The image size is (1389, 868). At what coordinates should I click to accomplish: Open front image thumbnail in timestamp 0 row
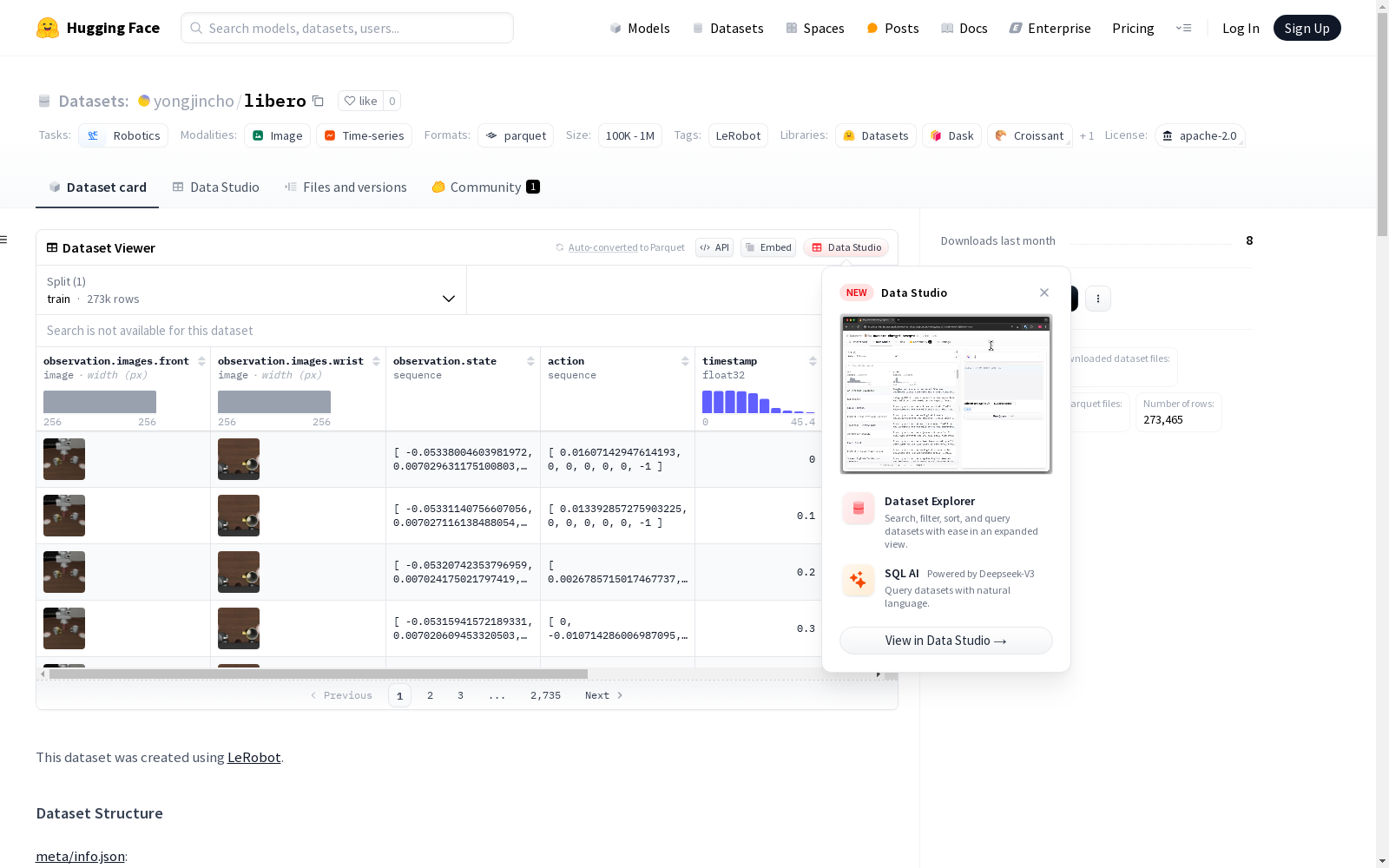pyautogui.click(x=64, y=459)
